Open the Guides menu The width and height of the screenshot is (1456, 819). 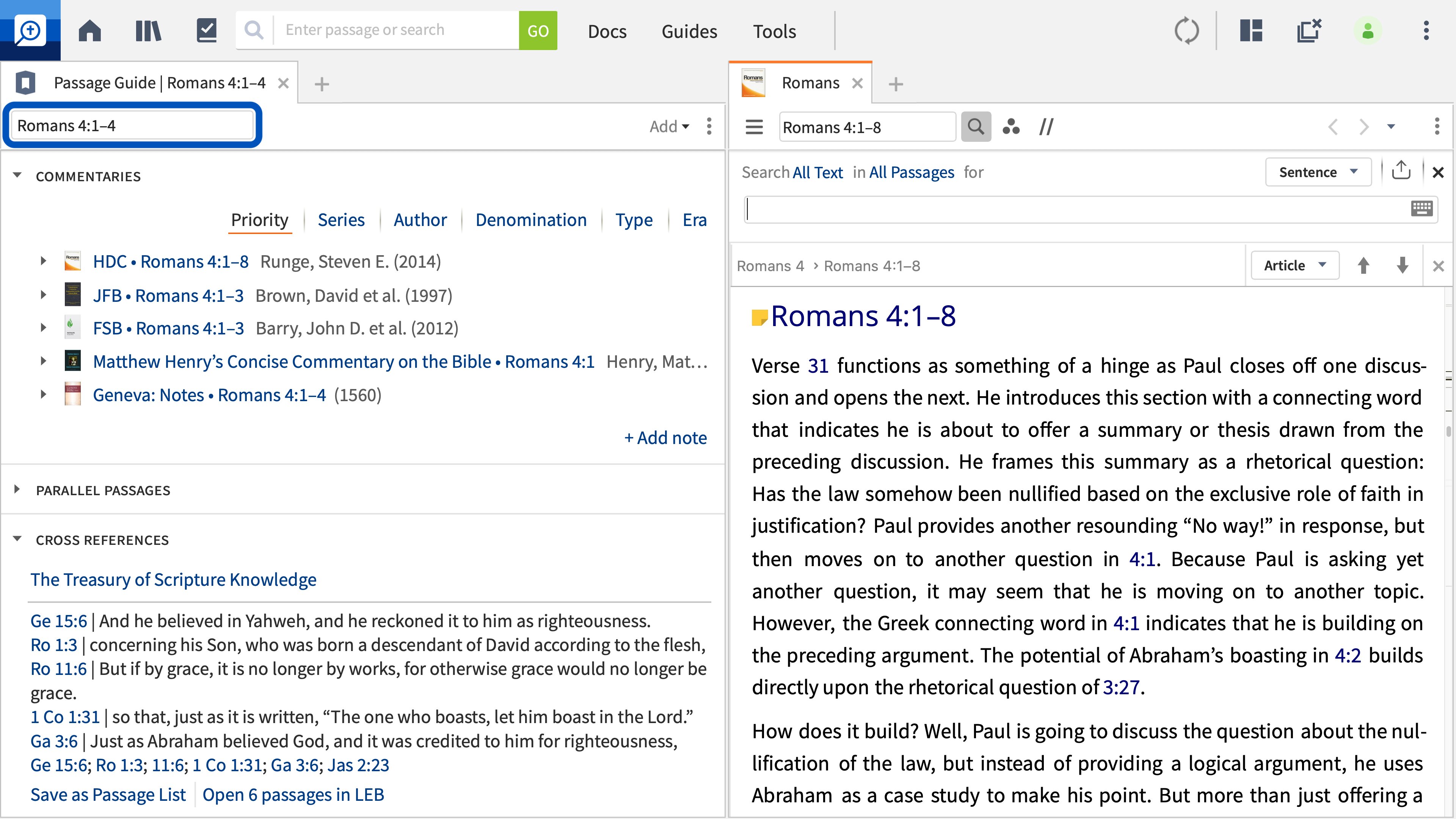tap(689, 31)
